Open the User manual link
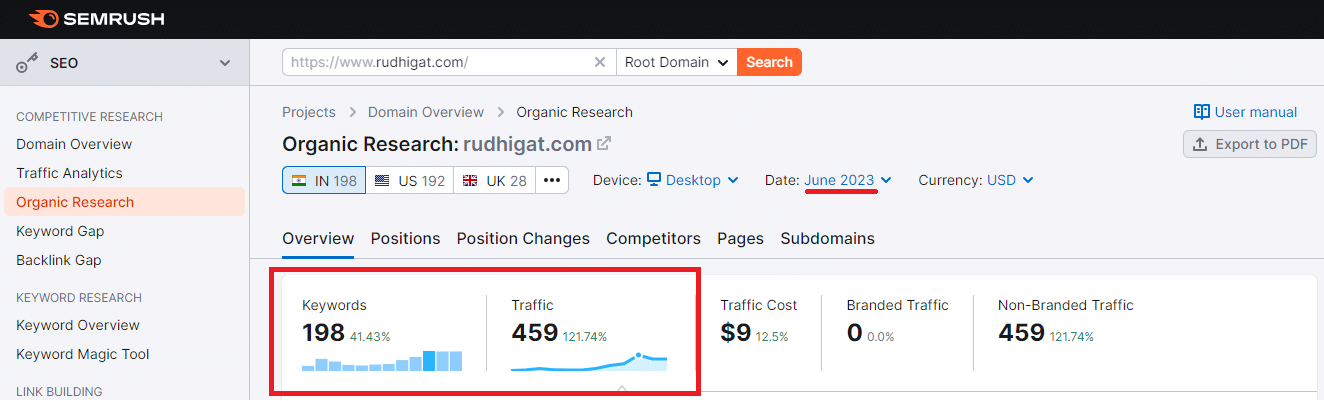Viewport: 1324px width, 401px height. 1256,112
